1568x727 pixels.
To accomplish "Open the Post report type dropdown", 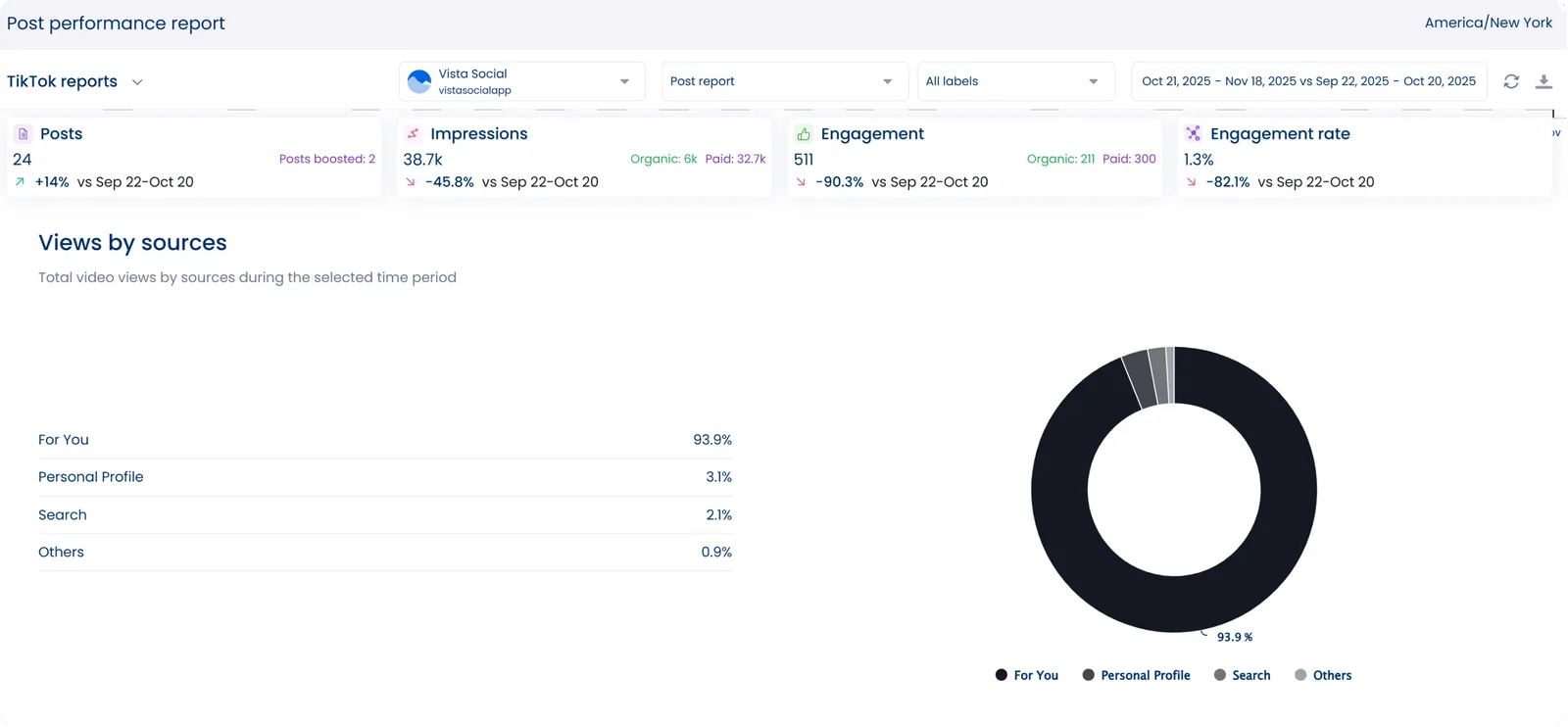I will click(x=781, y=81).
